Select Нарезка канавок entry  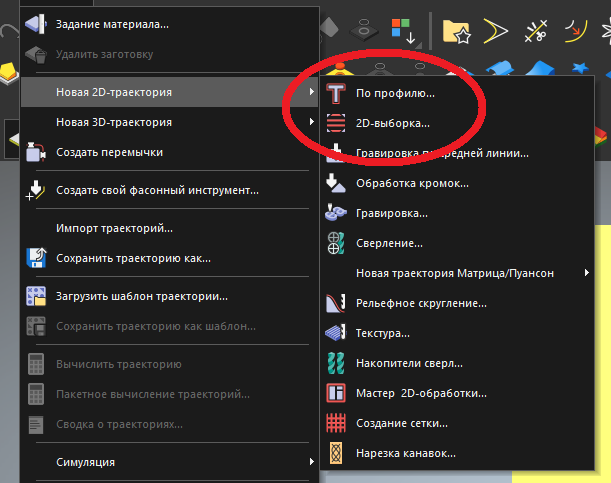[457, 453]
